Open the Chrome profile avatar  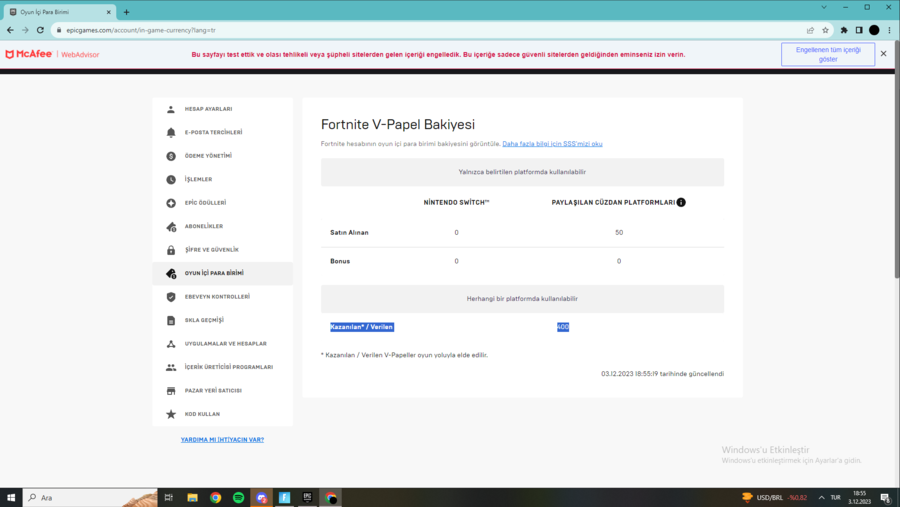tap(874, 30)
